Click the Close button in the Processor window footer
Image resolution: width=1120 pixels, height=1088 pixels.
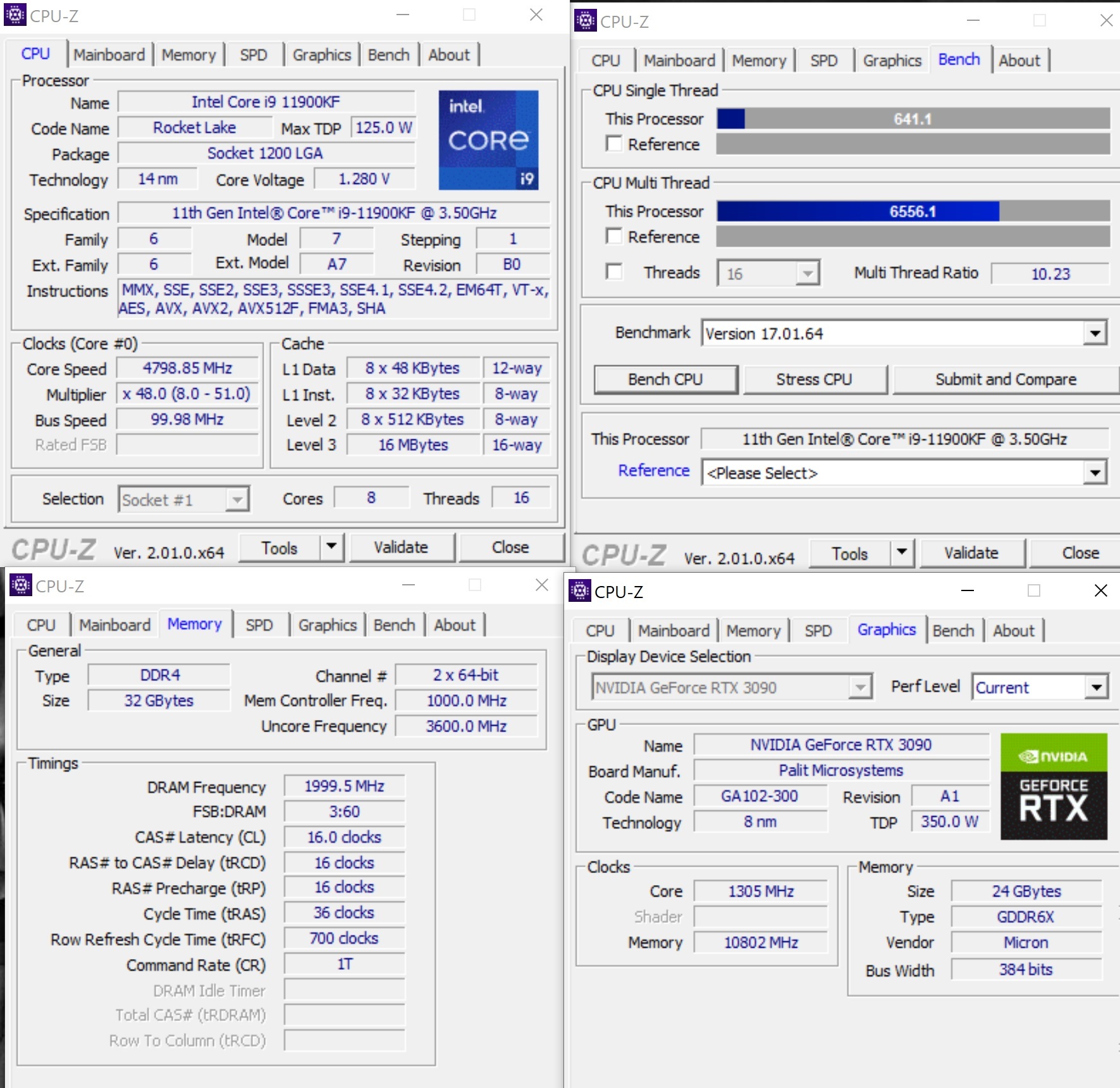(x=510, y=547)
